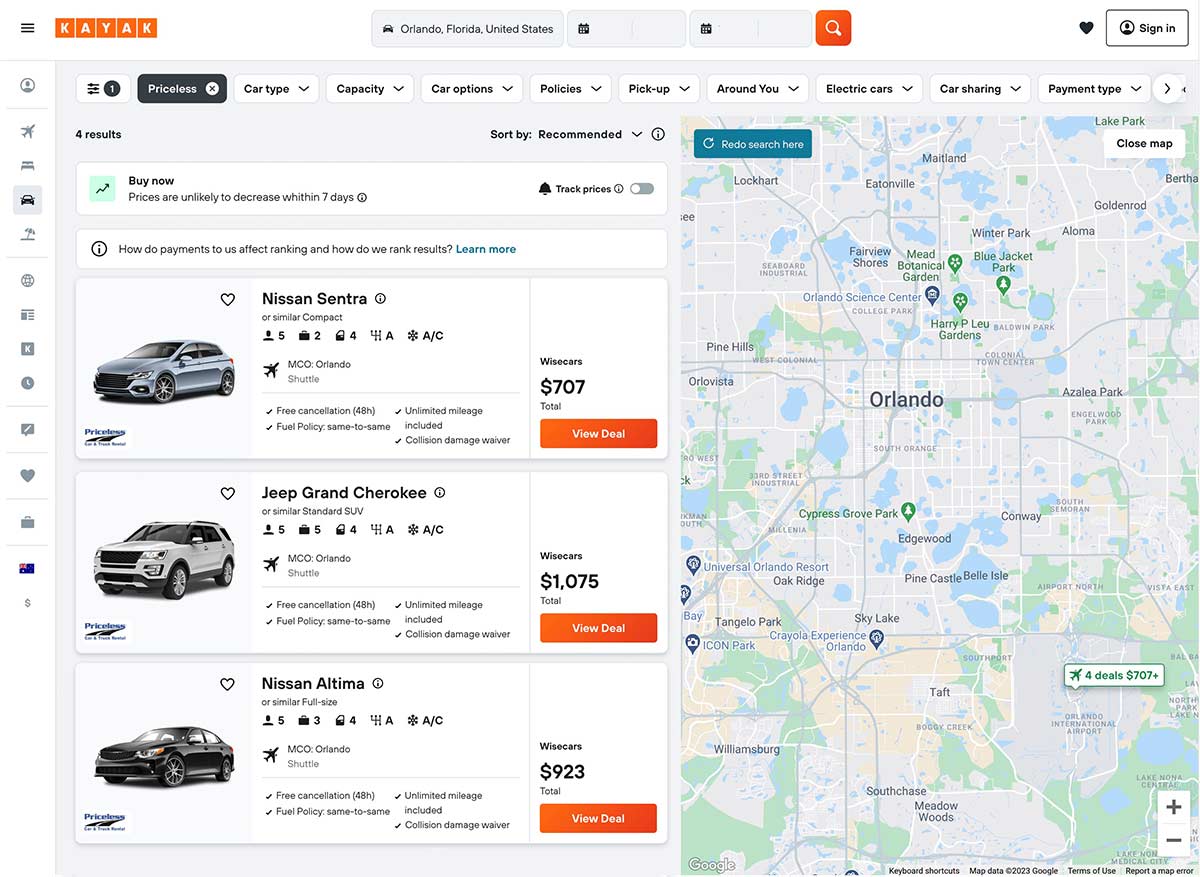The width and height of the screenshot is (1200, 877).
Task: Zoom in on the map
Action: click(x=1174, y=807)
